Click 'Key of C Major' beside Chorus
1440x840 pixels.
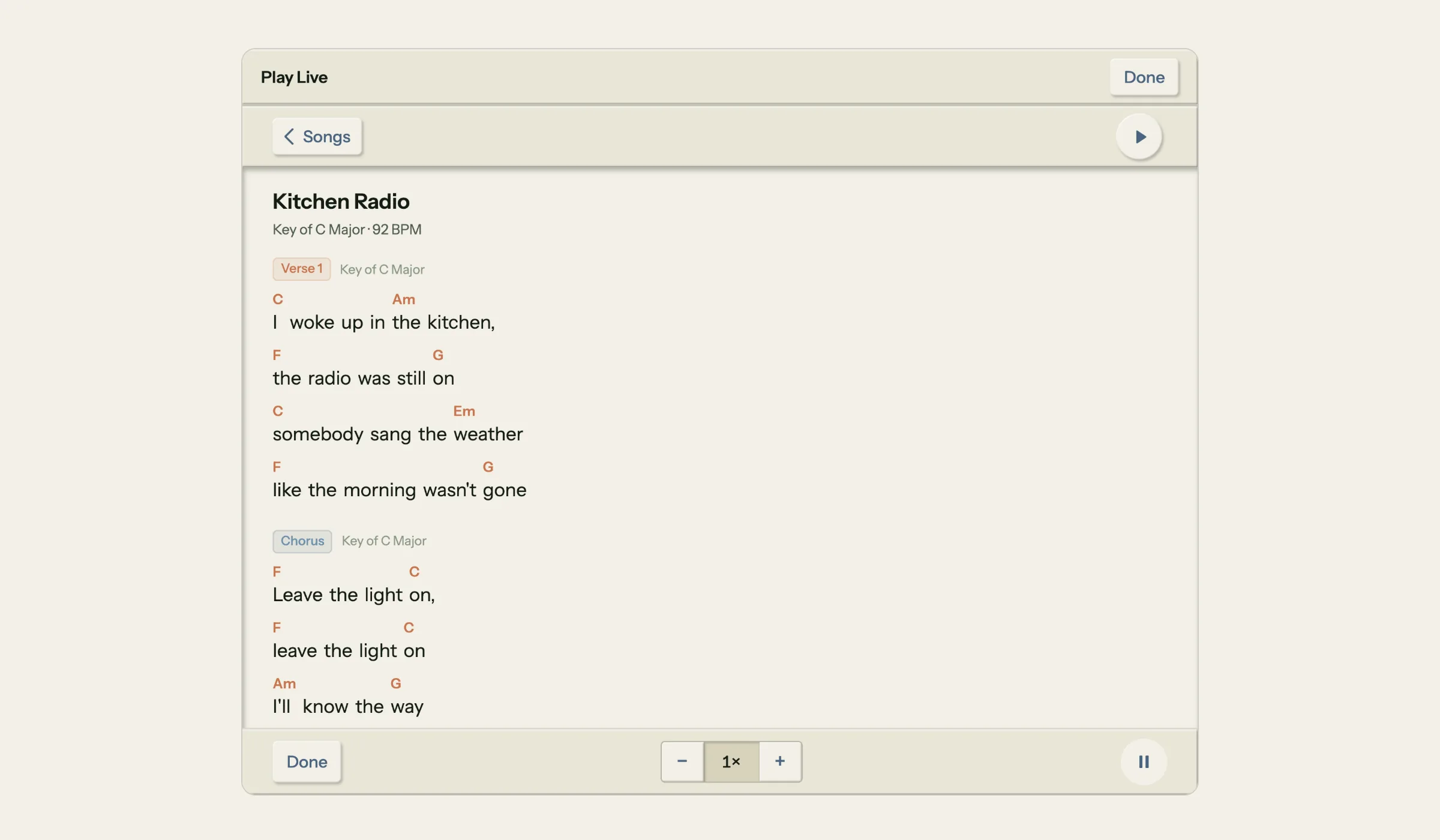(x=384, y=541)
